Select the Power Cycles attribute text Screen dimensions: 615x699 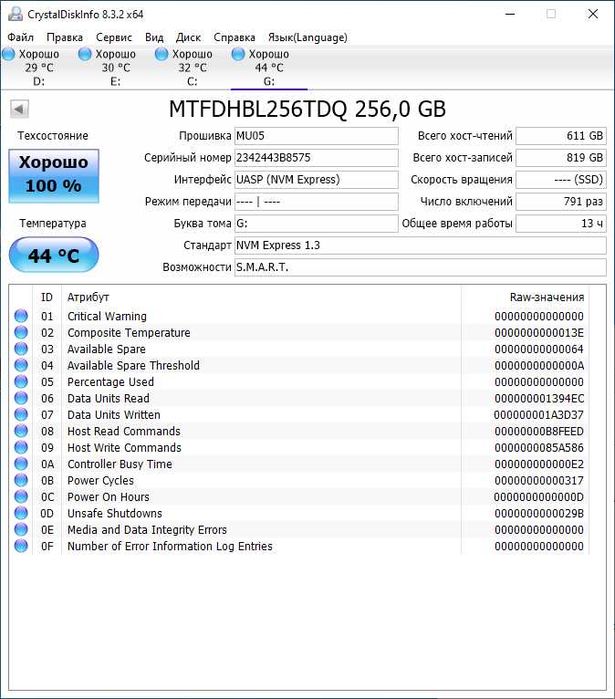(x=101, y=481)
